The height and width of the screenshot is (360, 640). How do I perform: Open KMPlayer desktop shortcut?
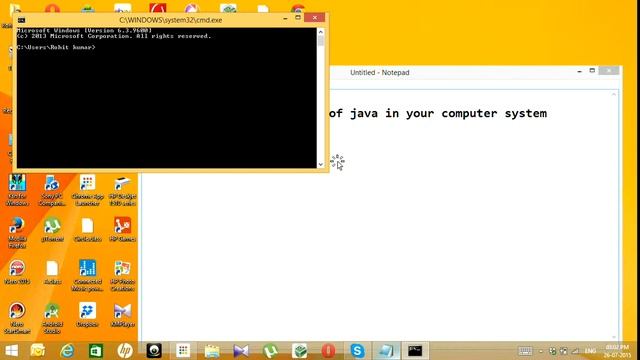(x=122, y=314)
